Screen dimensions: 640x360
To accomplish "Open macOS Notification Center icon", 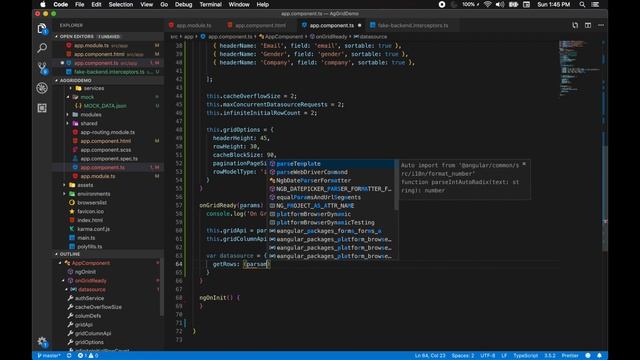I will tap(596, 4).
